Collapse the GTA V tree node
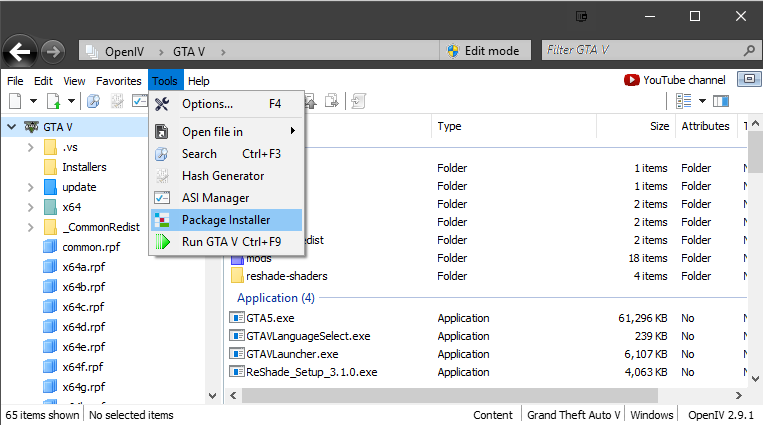This screenshot has width=763, height=425. point(12,127)
